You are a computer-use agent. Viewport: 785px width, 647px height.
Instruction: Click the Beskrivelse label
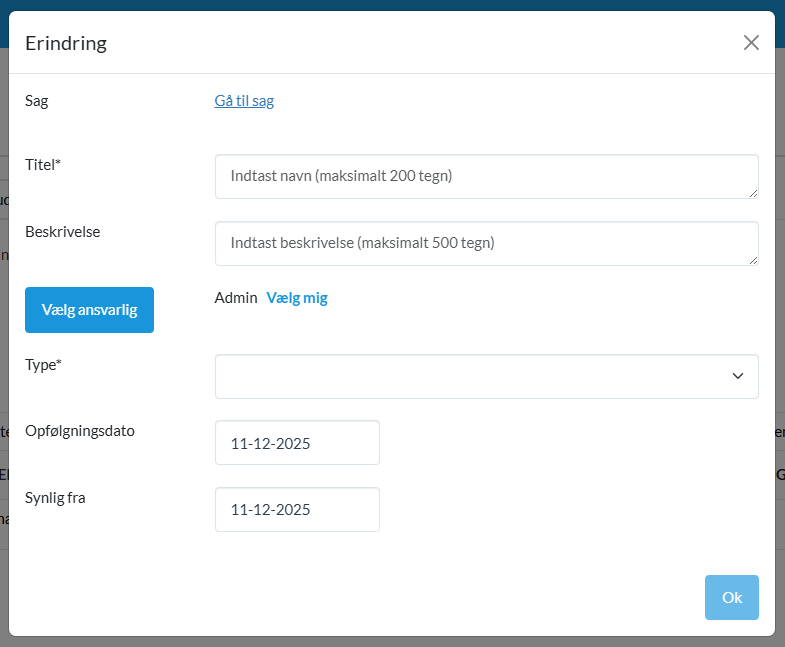coord(63,231)
